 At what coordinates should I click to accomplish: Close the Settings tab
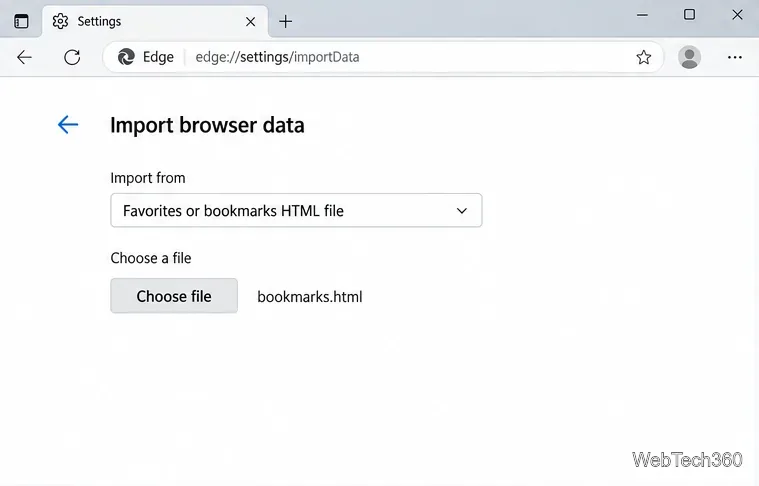250,22
